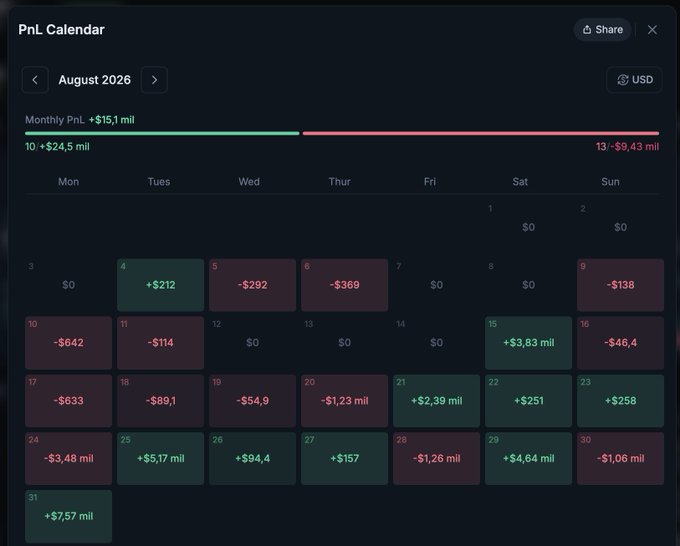This screenshot has height=546, width=680.
Task: View day 28 with -$1,26 mil
Action: pyautogui.click(x=436, y=458)
